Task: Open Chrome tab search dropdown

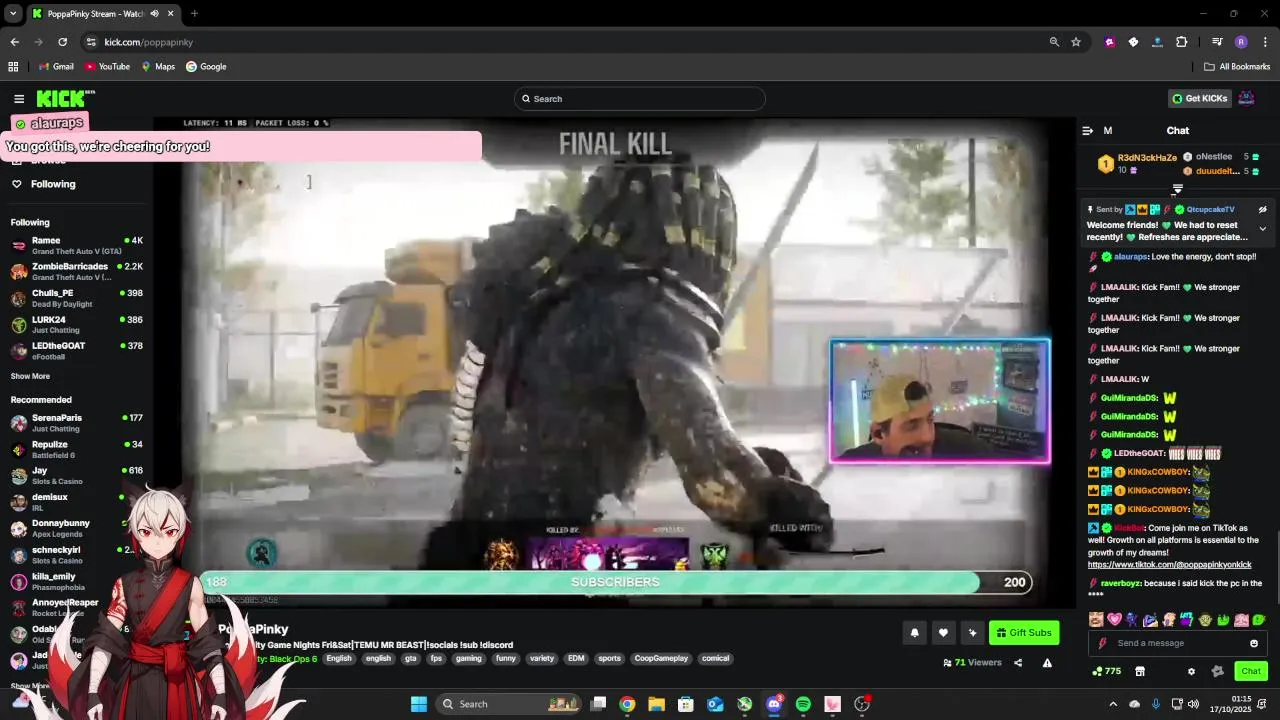Action: click(x=13, y=13)
